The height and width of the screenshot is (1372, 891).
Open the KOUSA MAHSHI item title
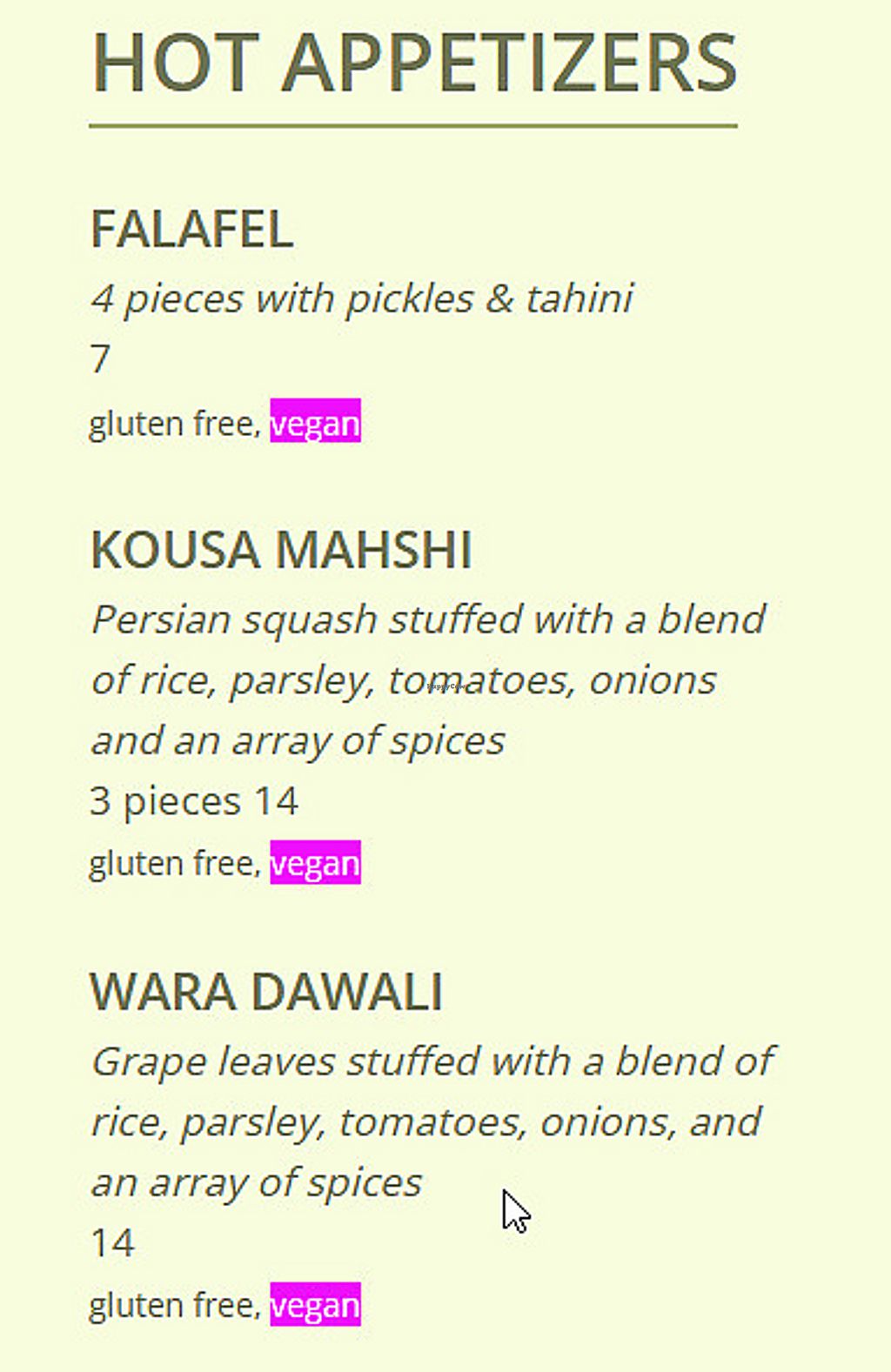281,550
